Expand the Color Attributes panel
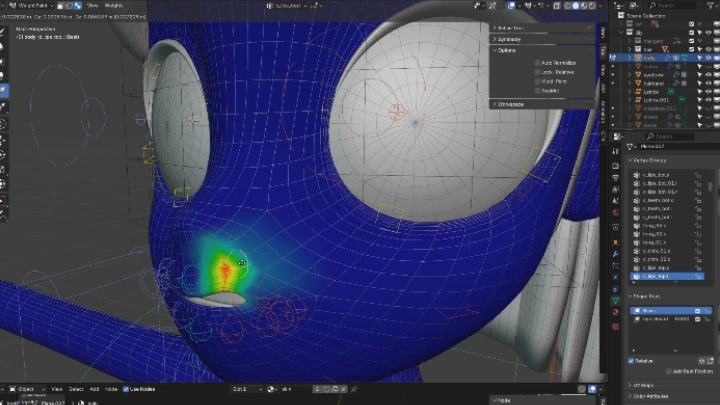The image size is (720, 405). point(648,396)
